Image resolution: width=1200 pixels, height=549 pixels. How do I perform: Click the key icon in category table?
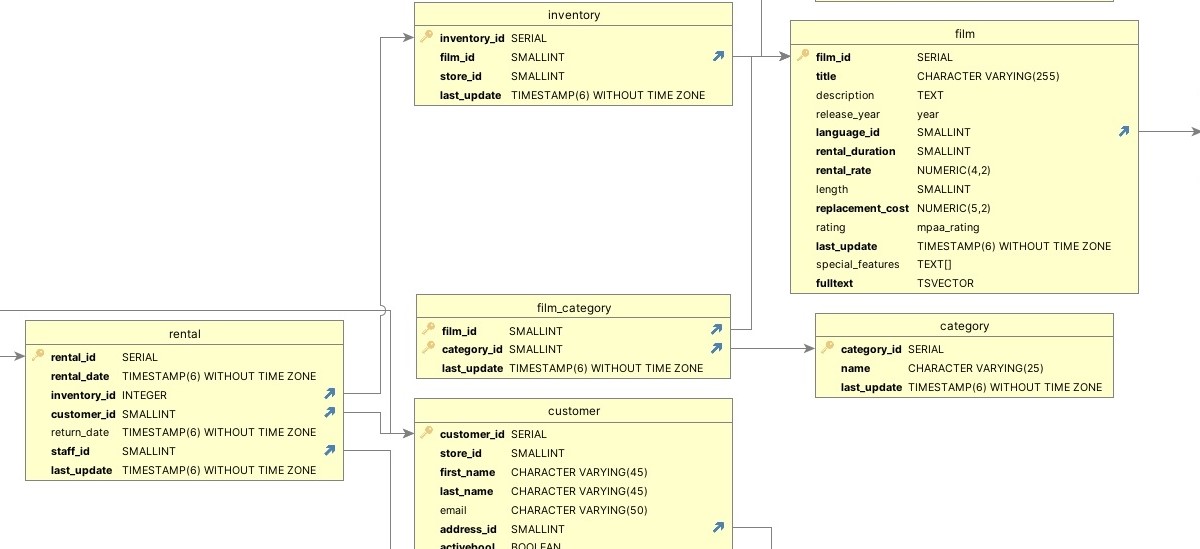[x=828, y=348]
